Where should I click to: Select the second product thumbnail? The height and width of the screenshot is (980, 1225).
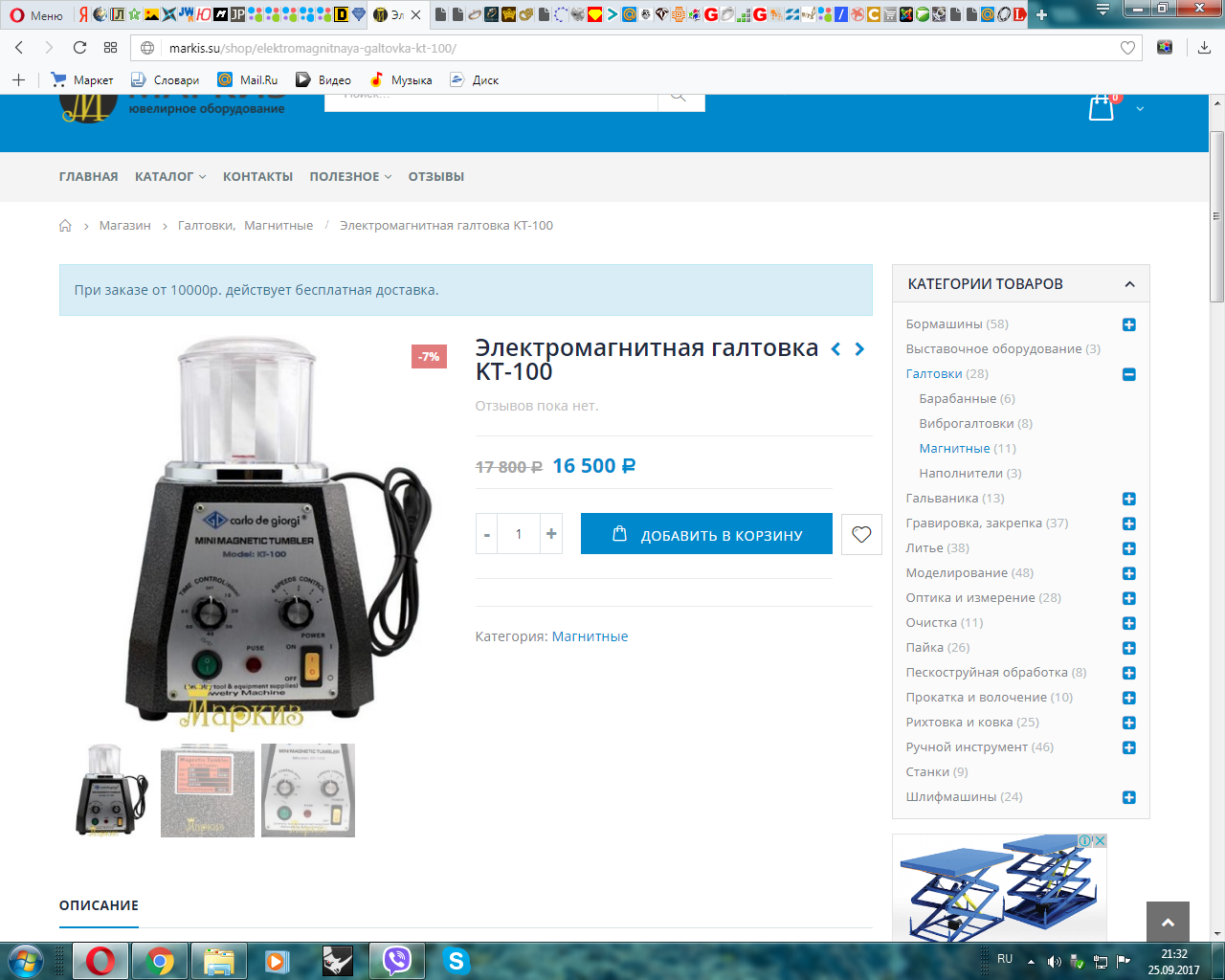208,791
